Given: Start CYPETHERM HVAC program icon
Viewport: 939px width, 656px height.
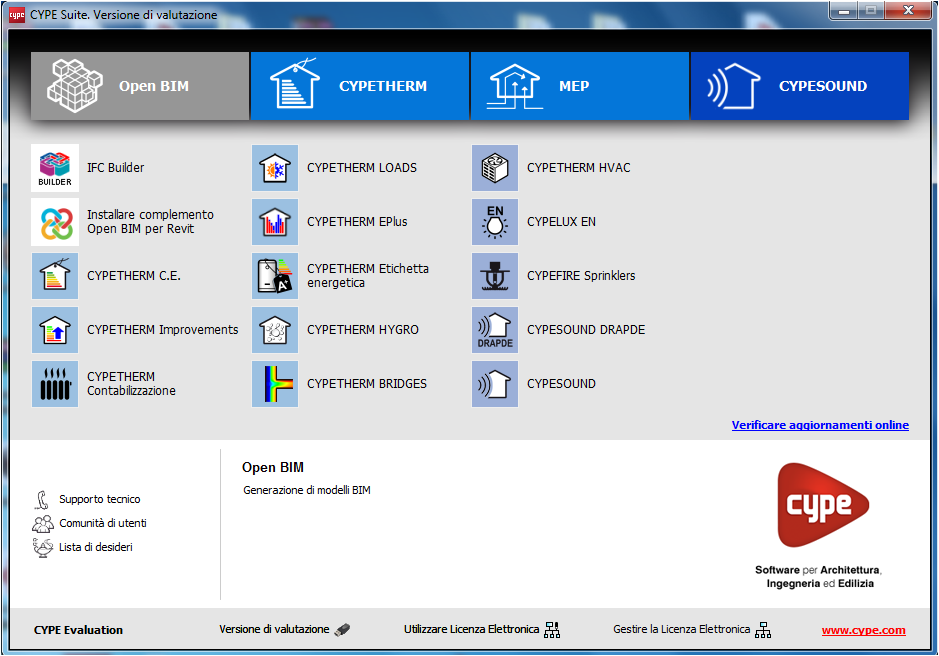Looking at the screenshot, I should click(495, 168).
